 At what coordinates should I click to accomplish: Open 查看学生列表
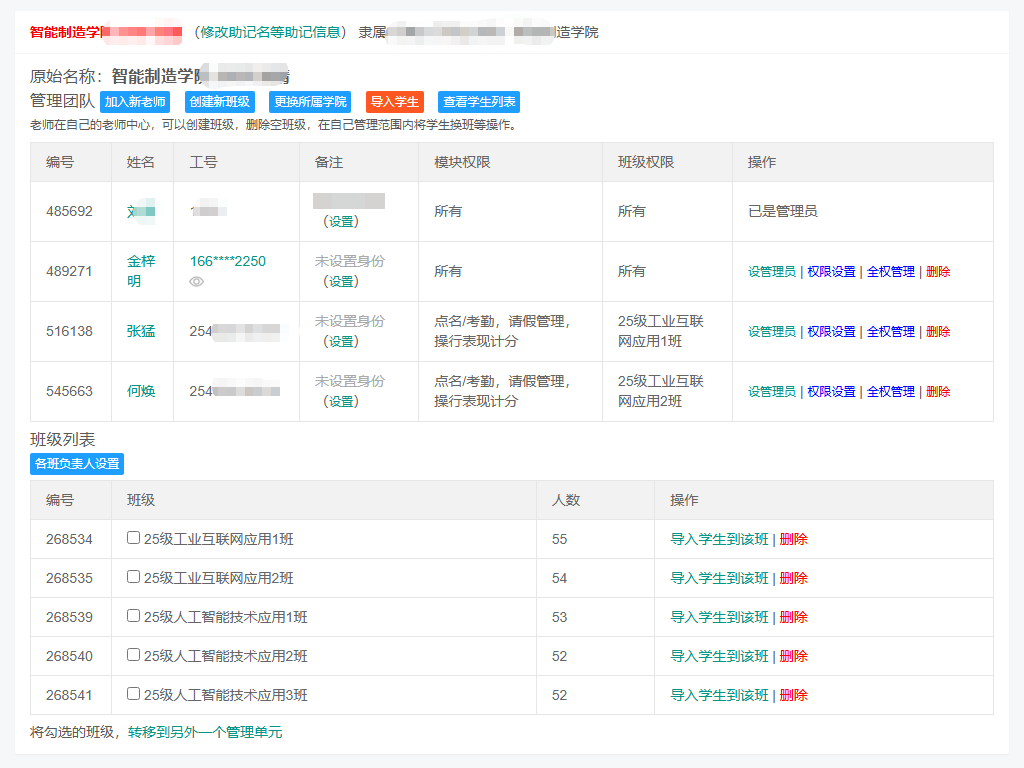(x=479, y=102)
